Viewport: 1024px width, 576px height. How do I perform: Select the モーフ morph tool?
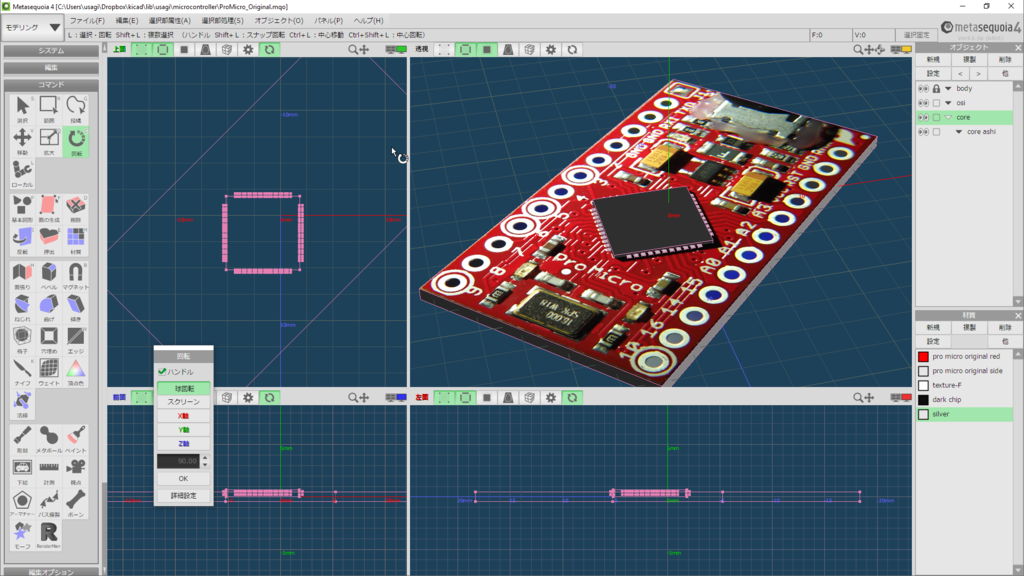[x=22, y=536]
